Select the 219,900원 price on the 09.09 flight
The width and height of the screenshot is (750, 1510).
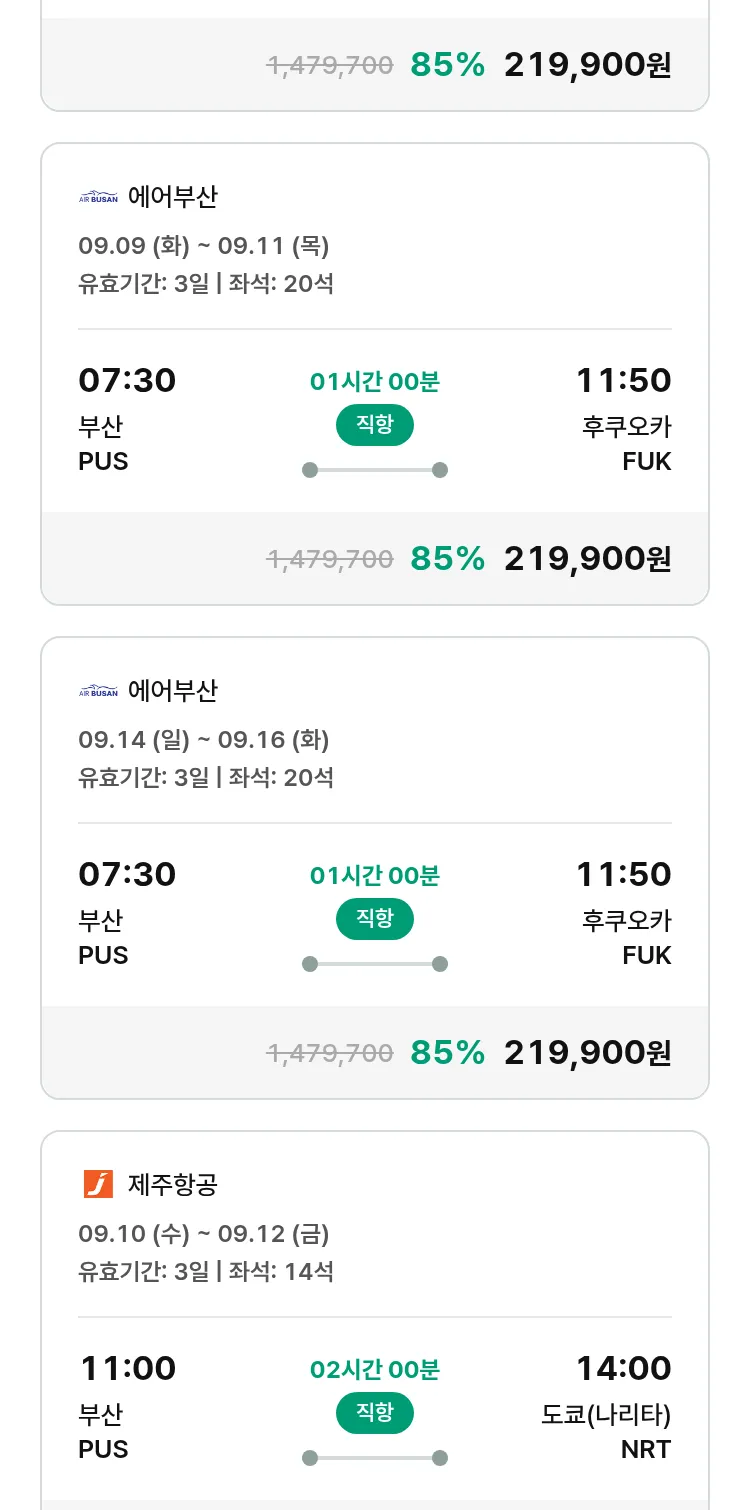[x=587, y=559]
